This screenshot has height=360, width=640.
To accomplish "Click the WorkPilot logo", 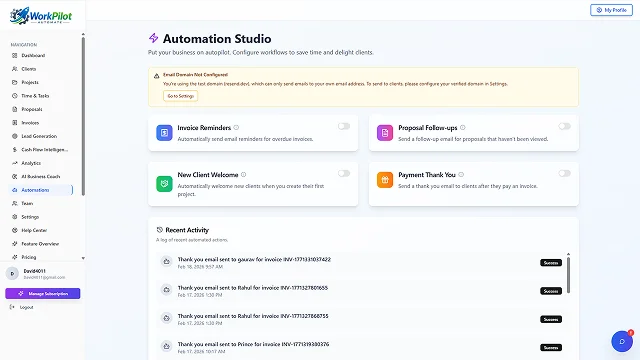I will pos(41,16).
